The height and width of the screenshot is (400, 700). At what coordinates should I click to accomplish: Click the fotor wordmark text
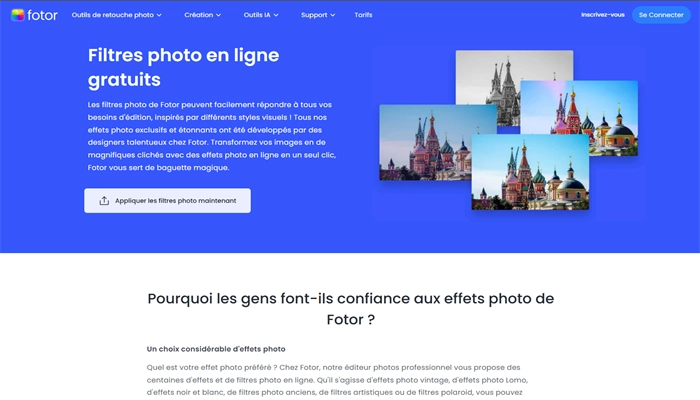click(42, 15)
